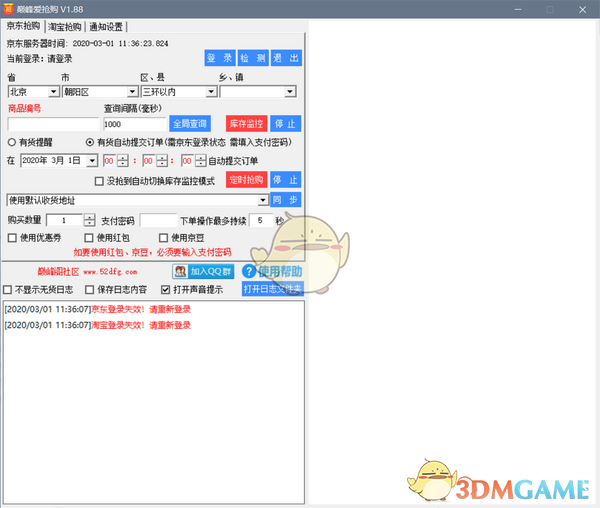Enable the 使用优惠券 checkbox
The image size is (600, 508).
pos(12,238)
